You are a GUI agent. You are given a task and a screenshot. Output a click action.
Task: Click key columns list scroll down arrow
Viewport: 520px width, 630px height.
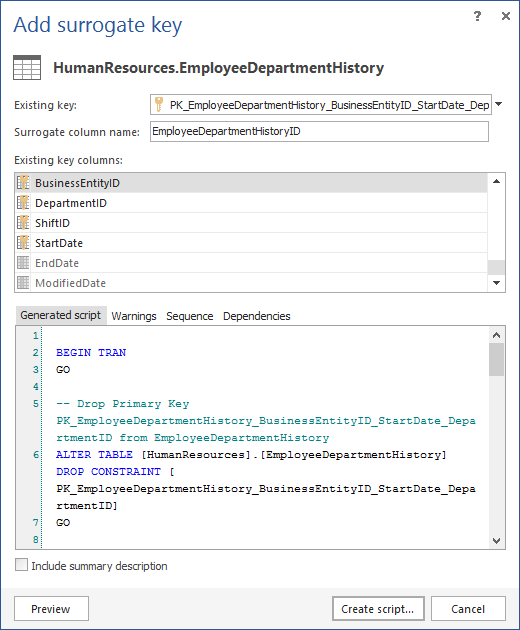496,283
